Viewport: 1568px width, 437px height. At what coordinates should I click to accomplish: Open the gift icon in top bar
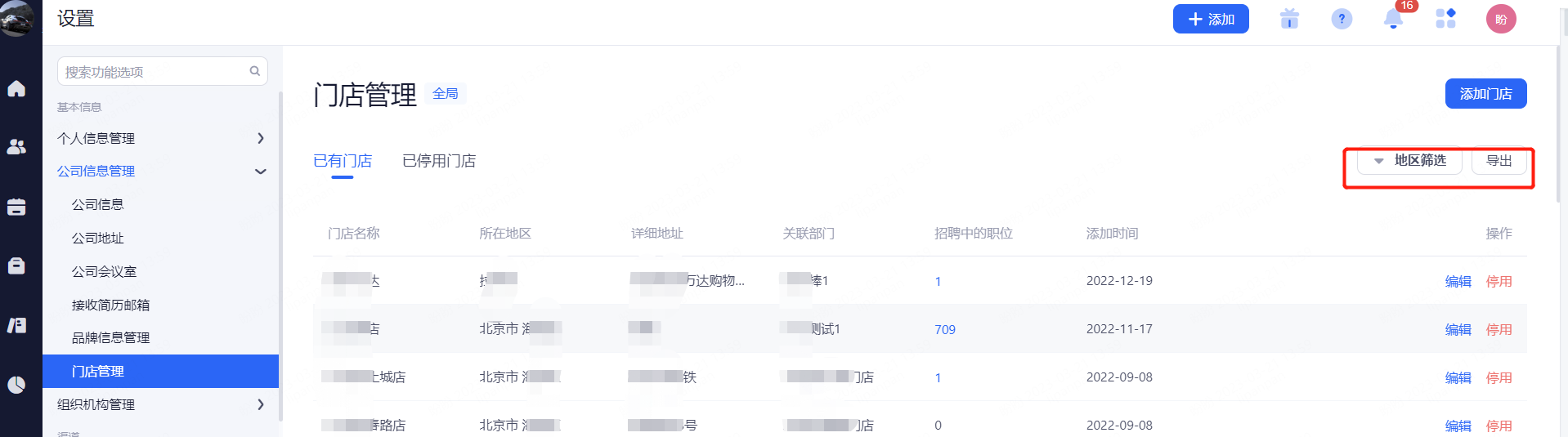click(1289, 19)
